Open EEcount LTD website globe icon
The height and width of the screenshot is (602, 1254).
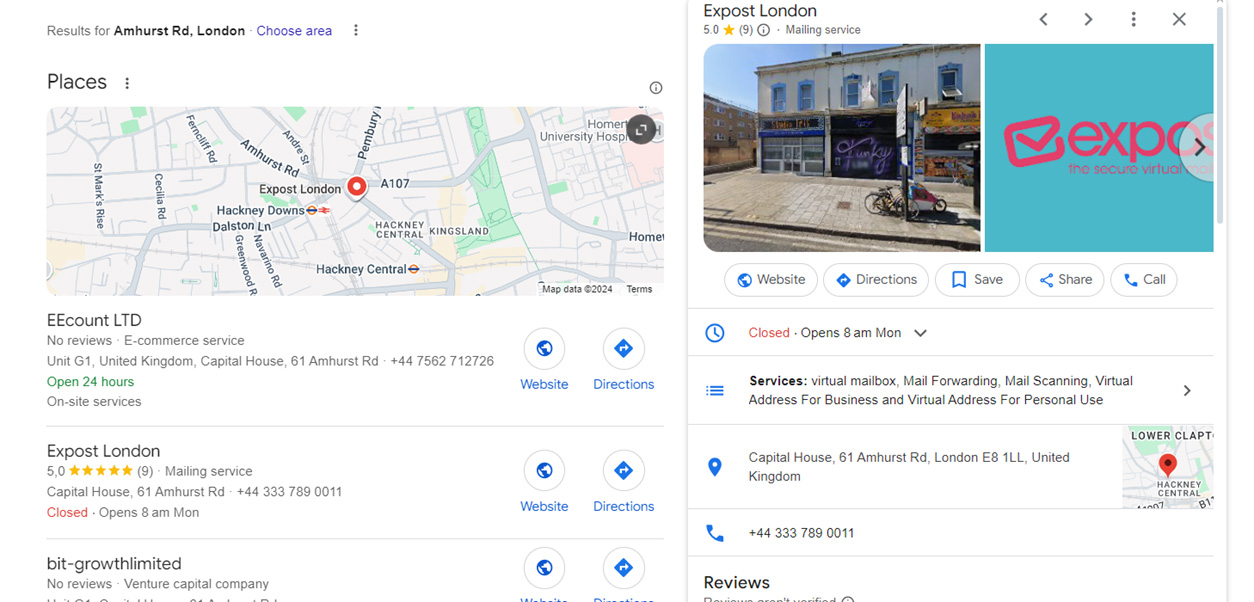tap(544, 349)
